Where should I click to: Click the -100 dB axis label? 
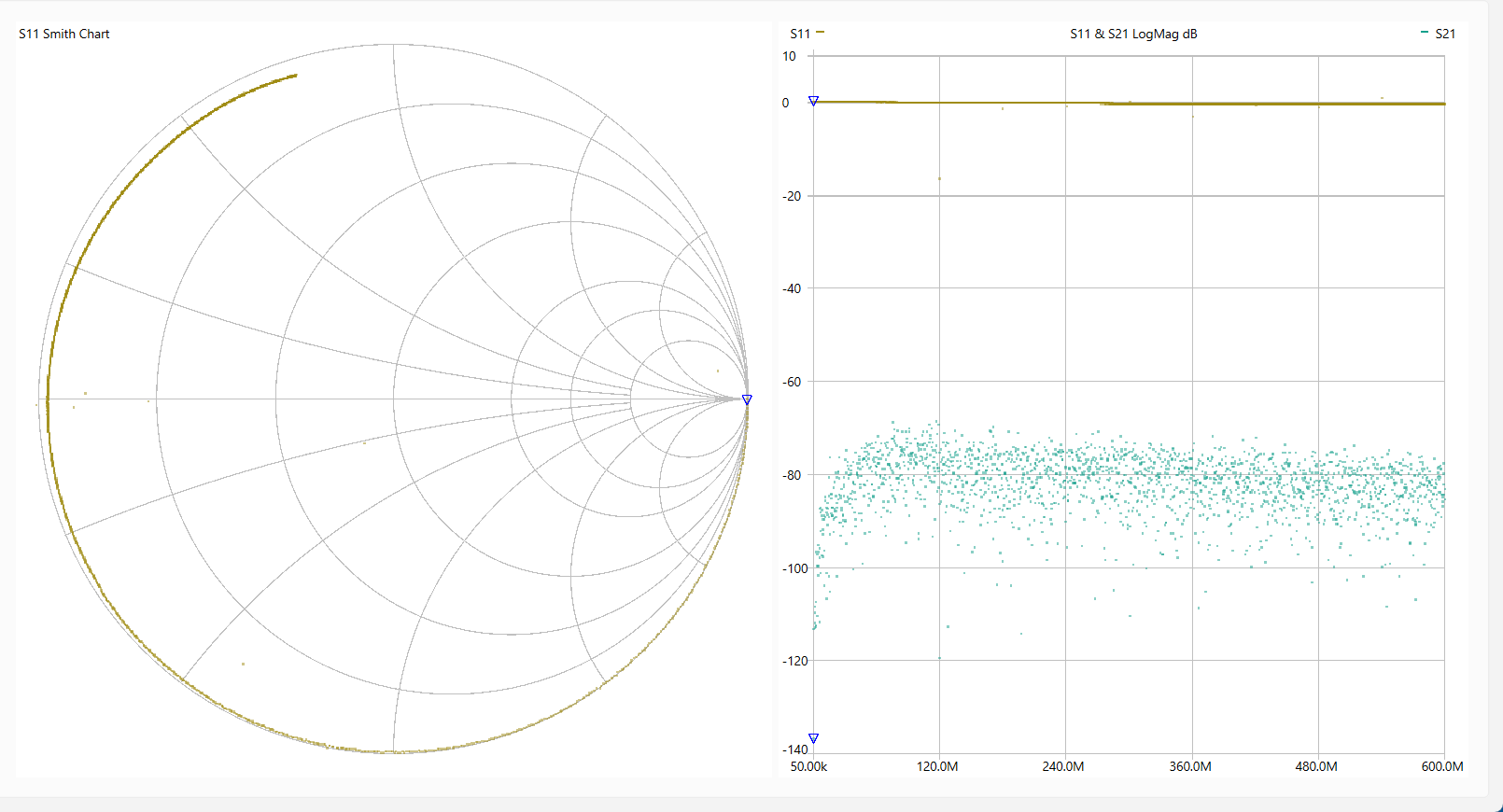point(795,568)
